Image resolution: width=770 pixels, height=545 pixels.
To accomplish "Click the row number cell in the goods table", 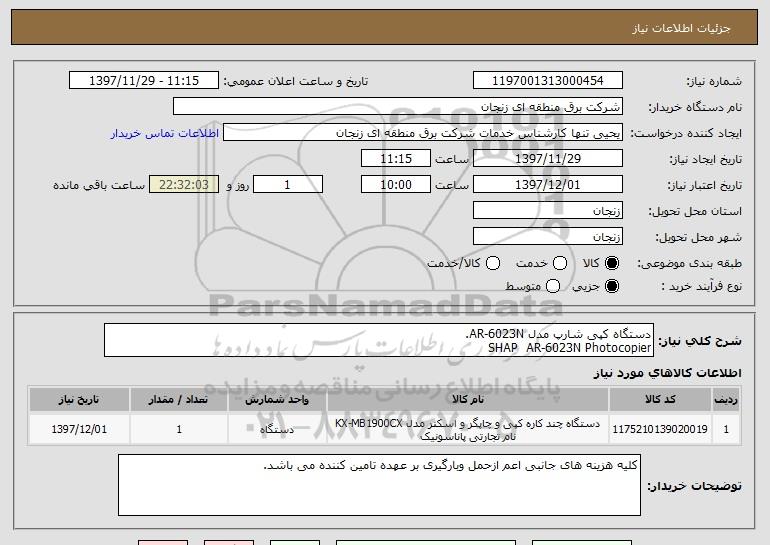I will point(726,429).
